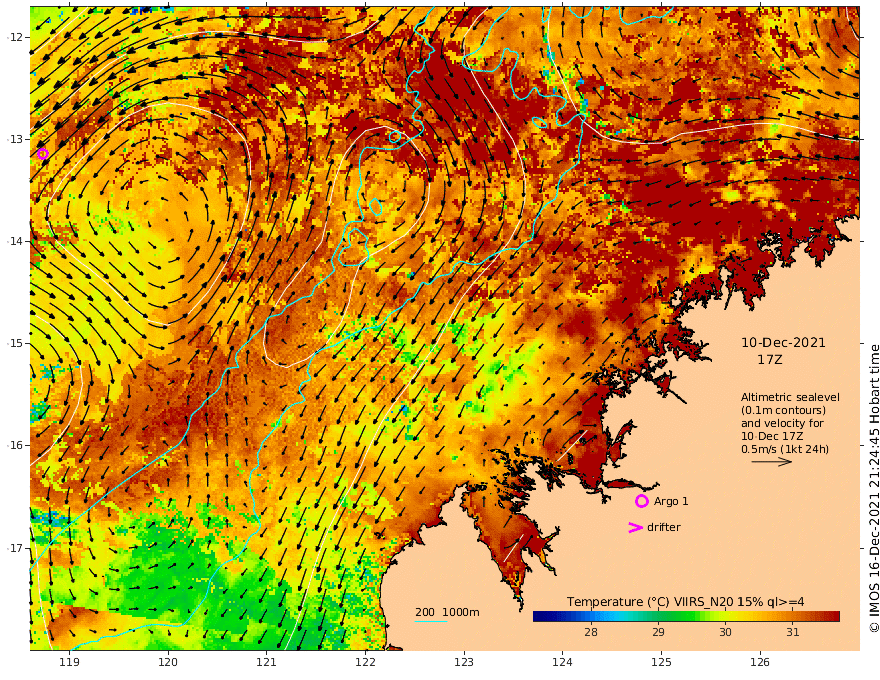
Task: Click latitude axis label '-12'
Action: click(15, 37)
